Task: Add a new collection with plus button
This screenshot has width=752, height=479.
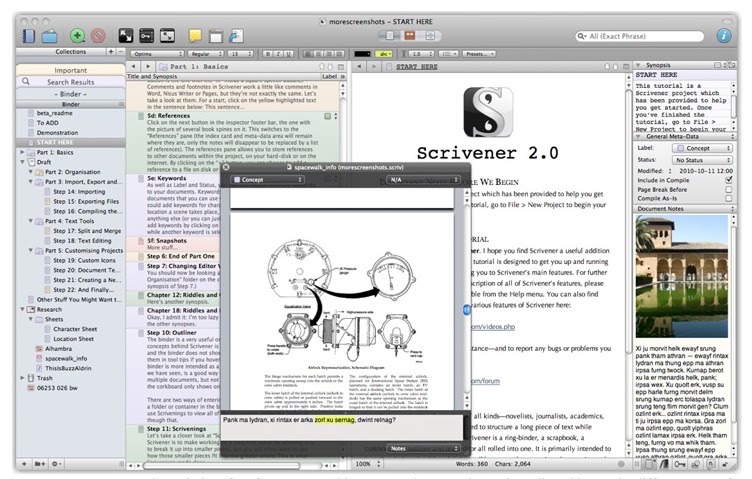Action: click(111, 51)
